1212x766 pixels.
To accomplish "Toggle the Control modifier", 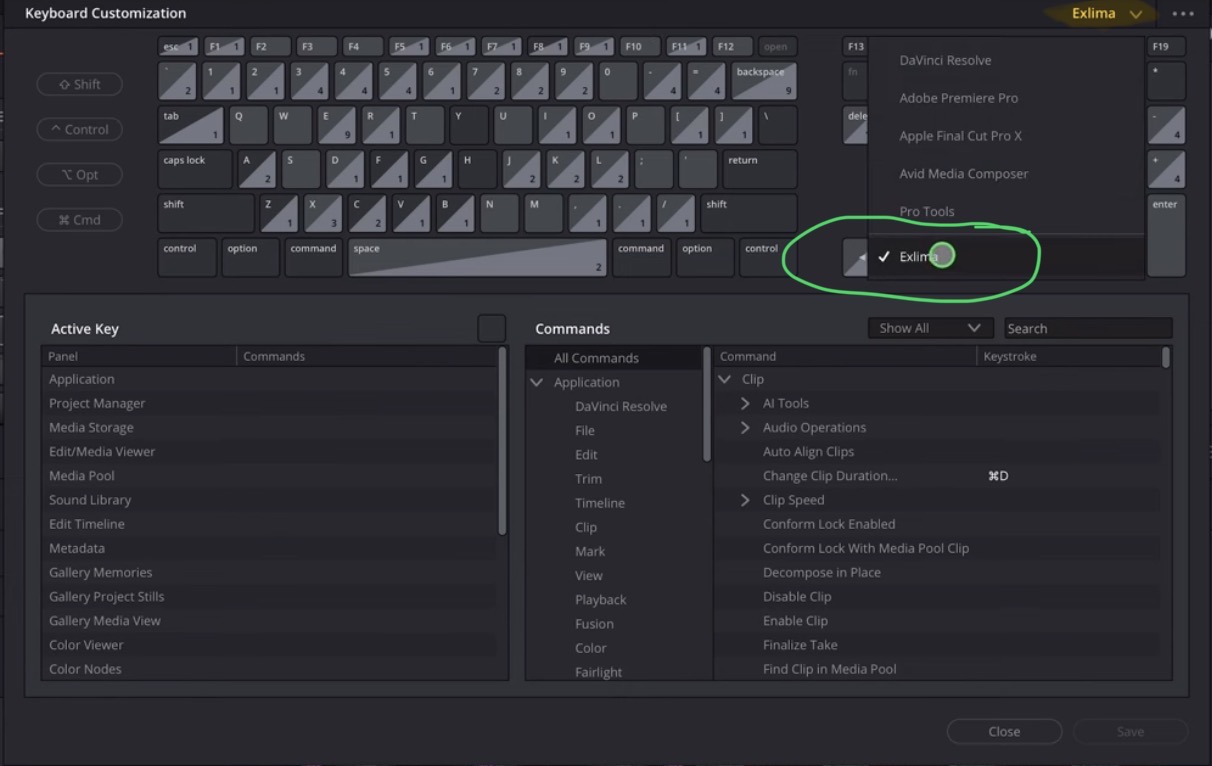I will pos(79,129).
